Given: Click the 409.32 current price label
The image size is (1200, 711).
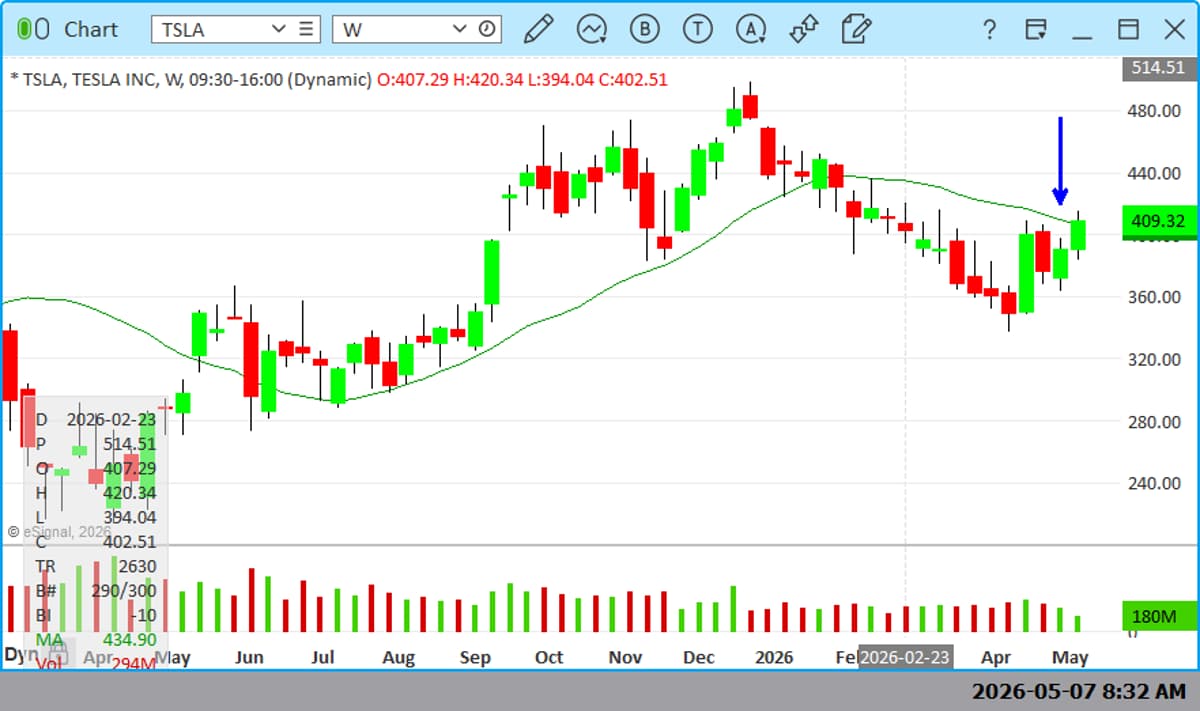Looking at the screenshot, I should click(x=1158, y=221).
